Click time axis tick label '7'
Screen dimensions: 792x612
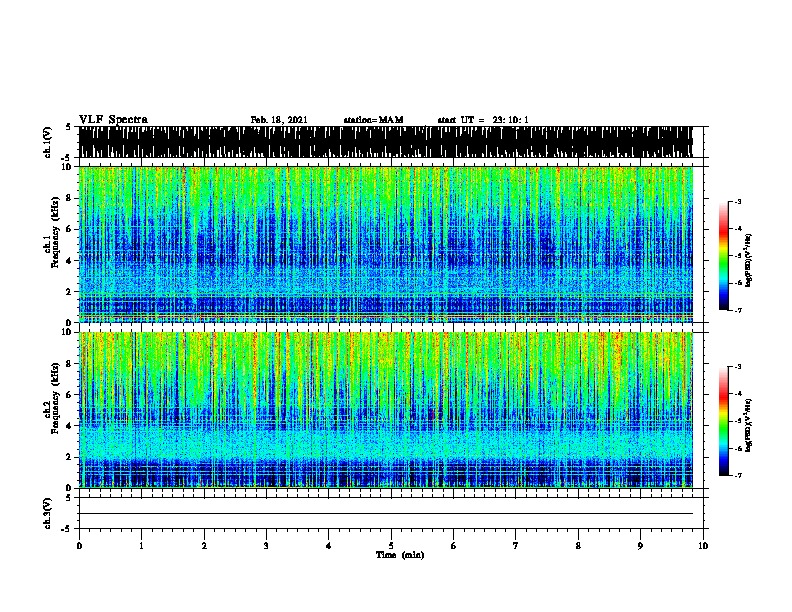coord(516,546)
